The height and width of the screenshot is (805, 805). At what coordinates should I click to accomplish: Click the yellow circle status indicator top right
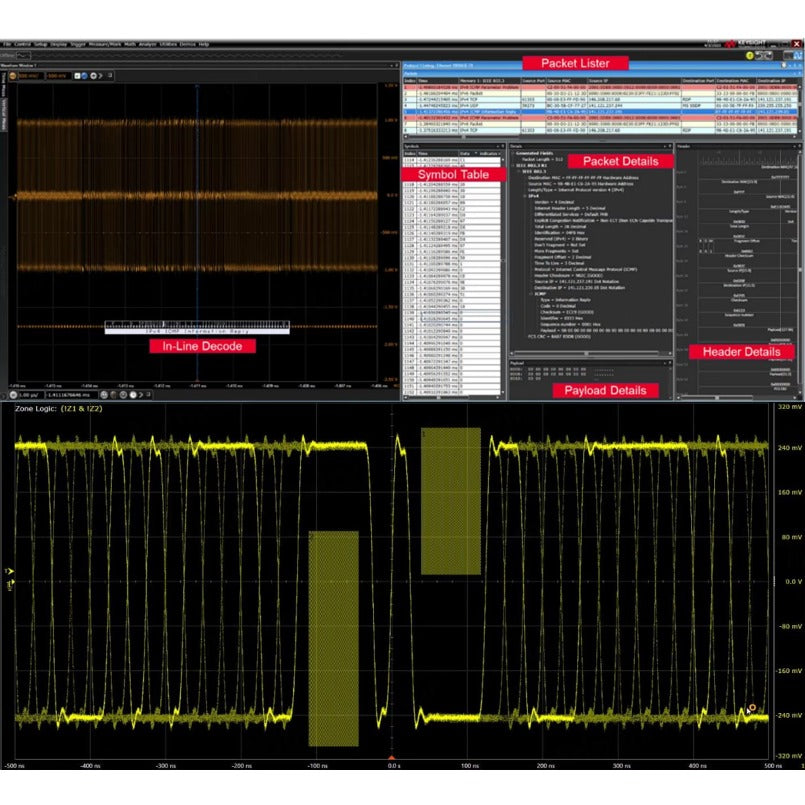click(x=750, y=55)
